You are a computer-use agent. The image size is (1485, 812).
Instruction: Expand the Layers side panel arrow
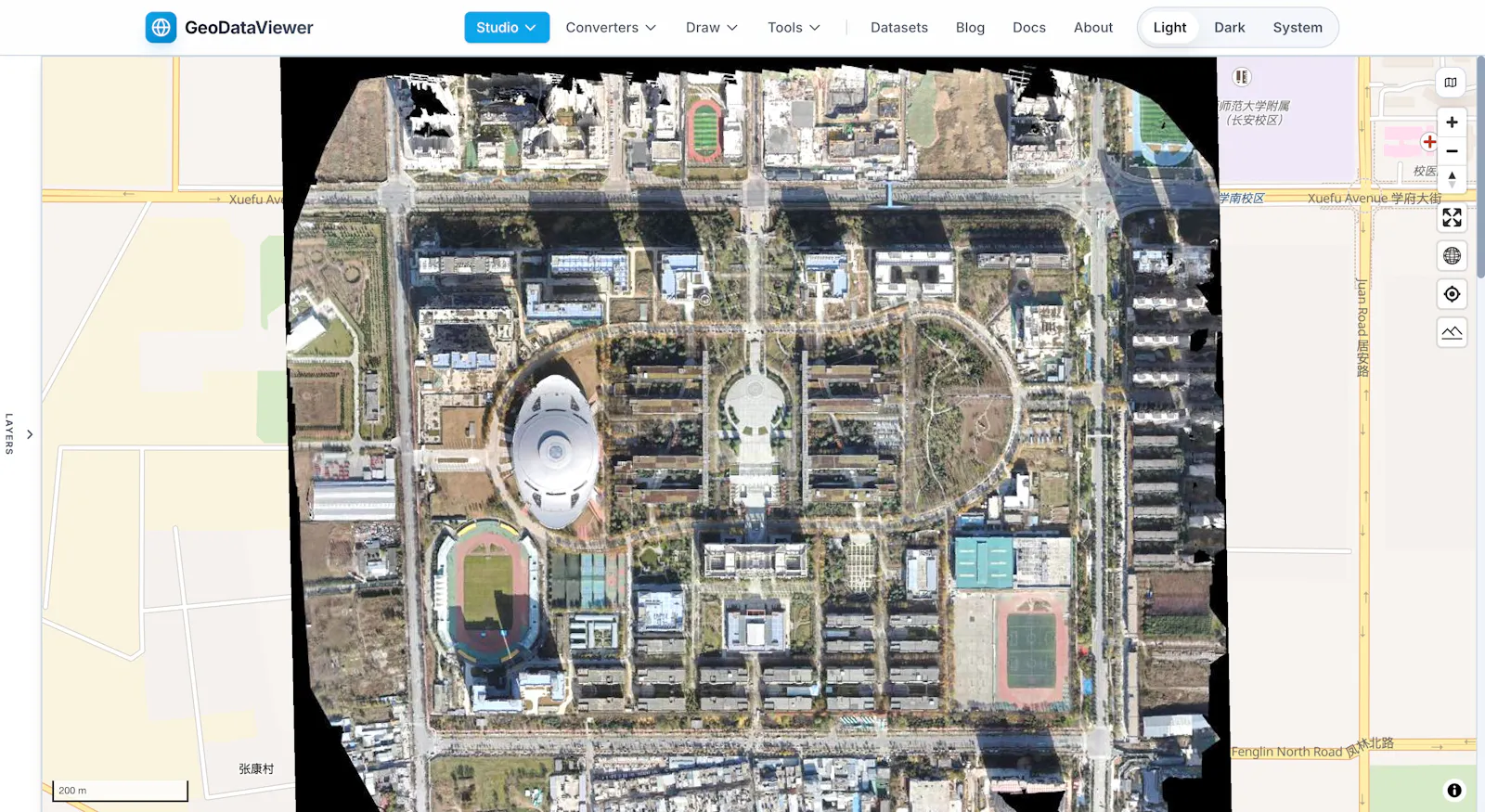point(30,434)
